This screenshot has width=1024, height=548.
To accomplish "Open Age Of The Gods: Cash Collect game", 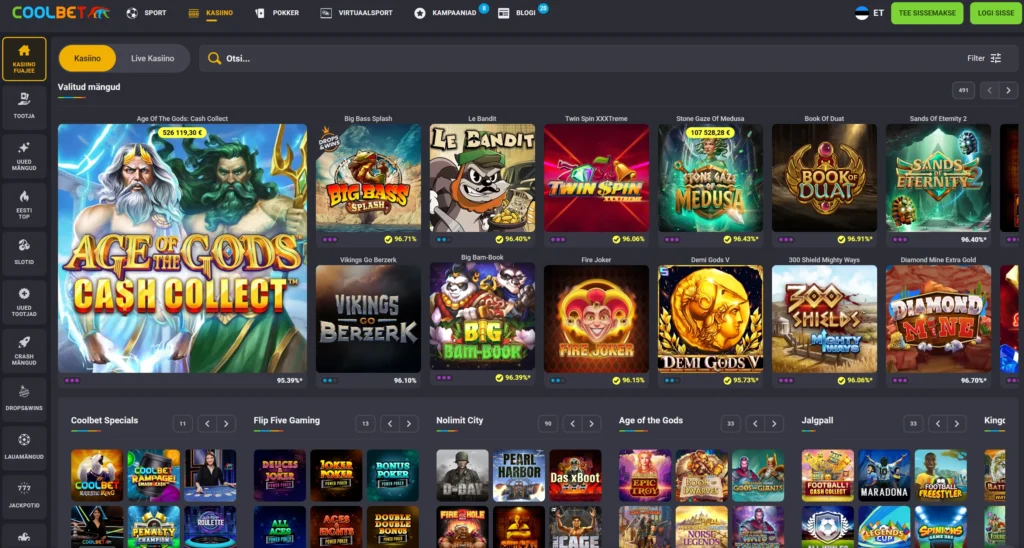I will click(x=182, y=248).
